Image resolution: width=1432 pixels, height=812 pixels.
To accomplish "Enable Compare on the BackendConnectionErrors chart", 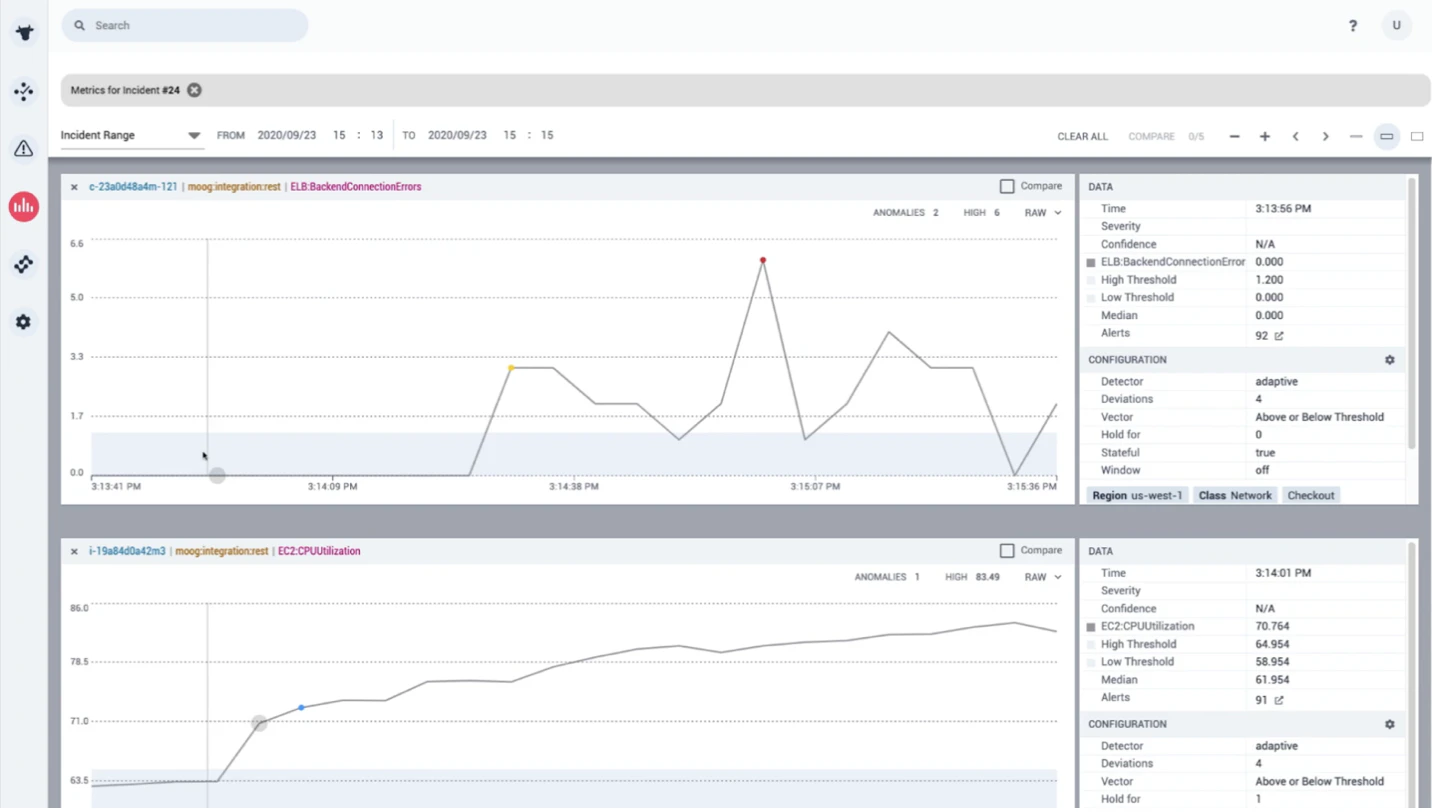I will (x=1007, y=185).
